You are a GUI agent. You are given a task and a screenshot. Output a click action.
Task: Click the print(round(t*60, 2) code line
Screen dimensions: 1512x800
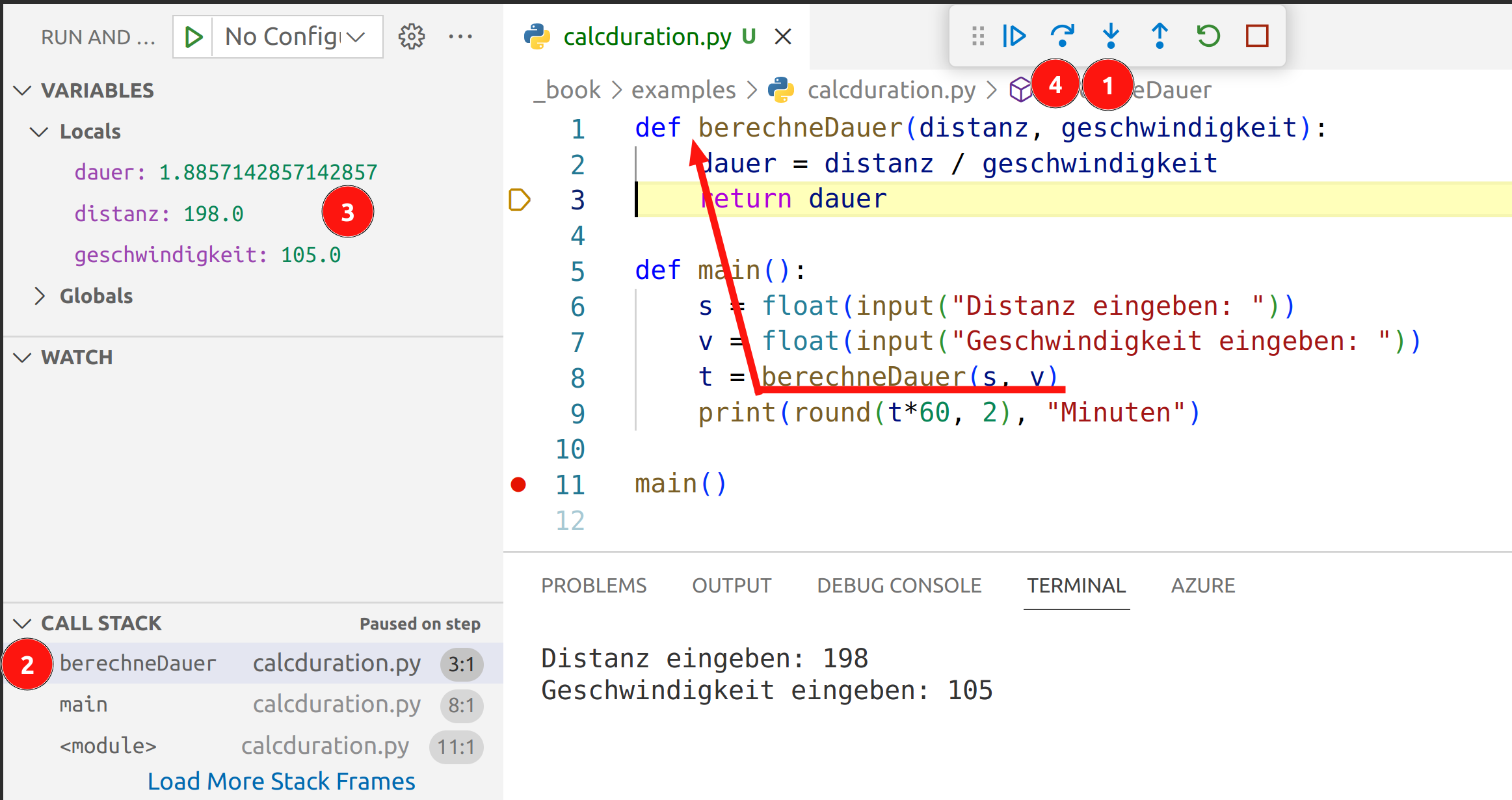click(x=949, y=413)
